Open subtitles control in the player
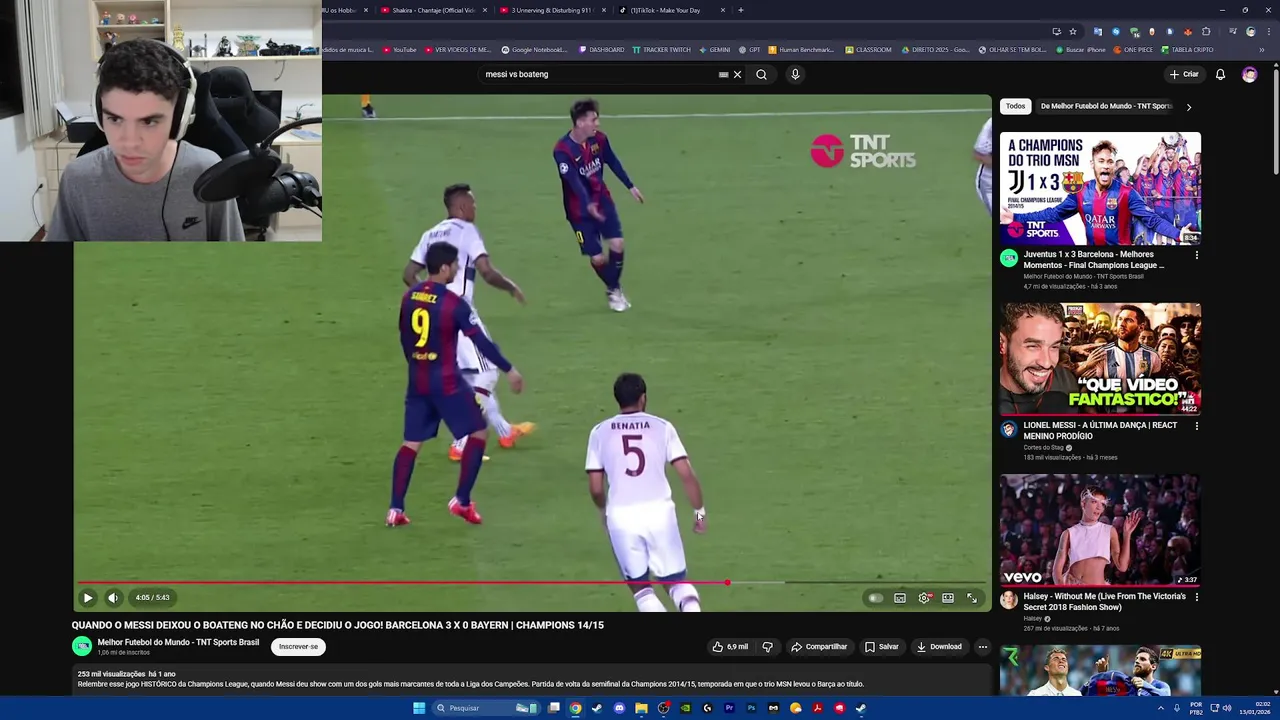This screenshot has height=720, width=1280. [900, 598]
